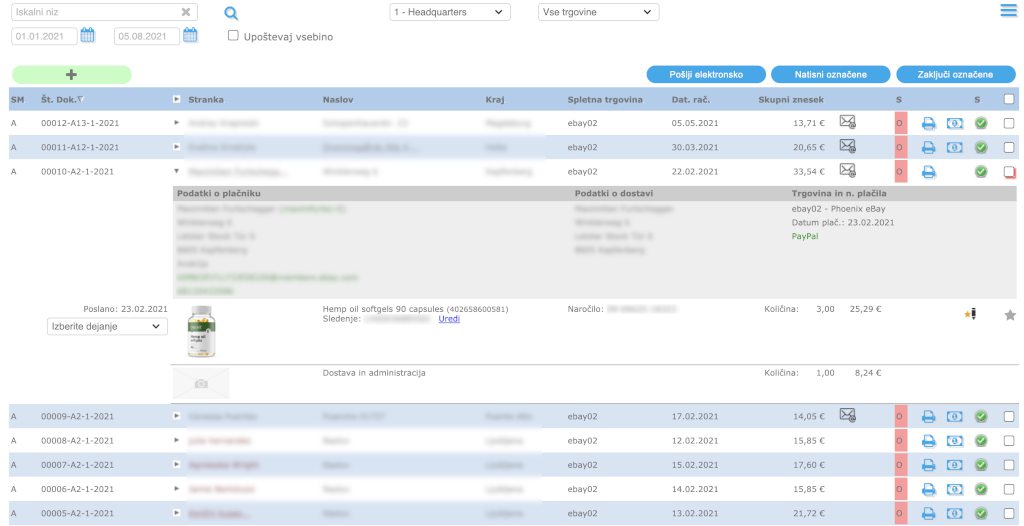Click payment money icon for invoice 00011-A12-1-2021
This screenshot has height=526, width=1024.
pyautogui.click(x=955, y=147)
